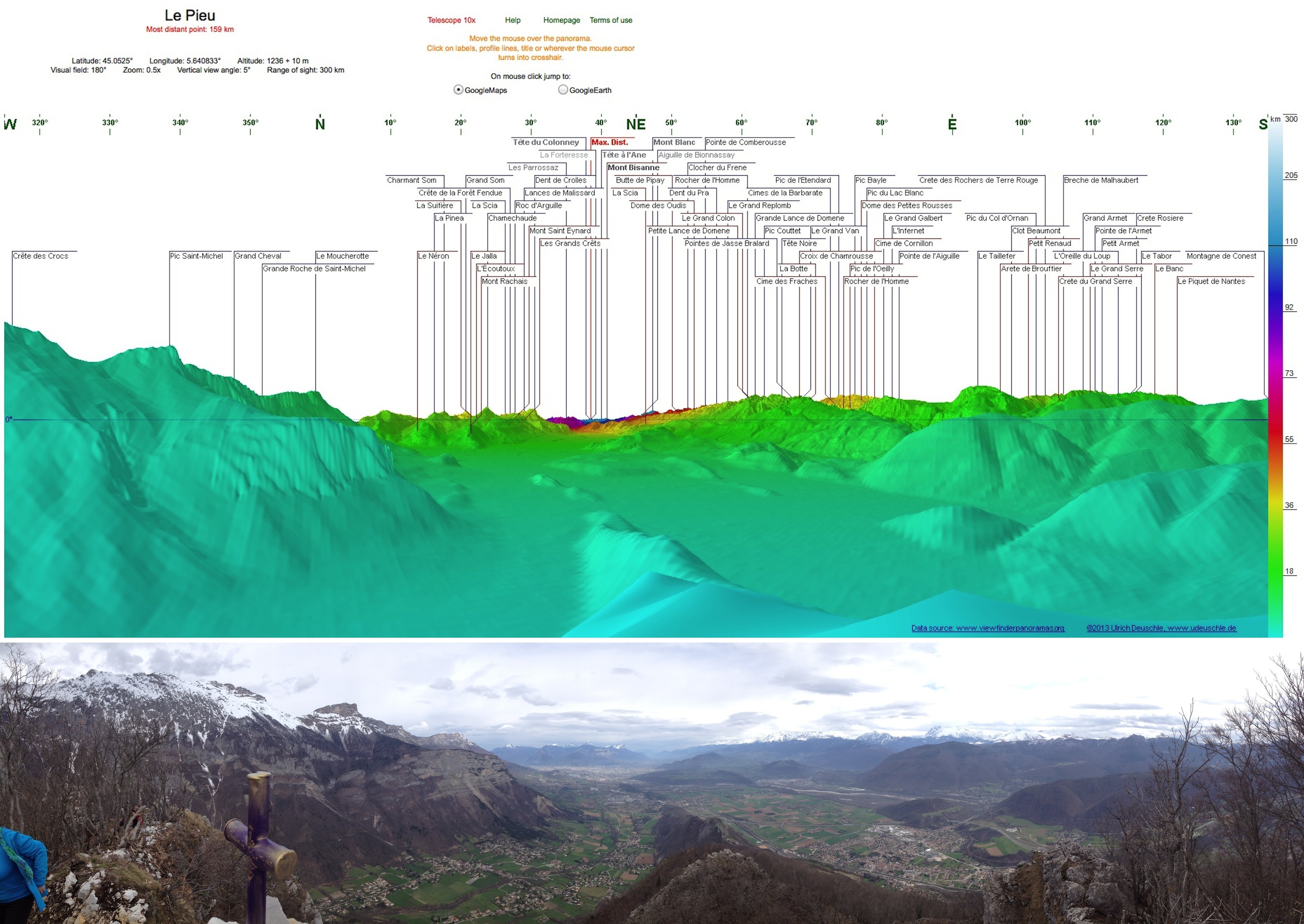This screenshot has width=1304, height=924.
Task: Click the Grand Armet label
Action: tap(1105, 218)
